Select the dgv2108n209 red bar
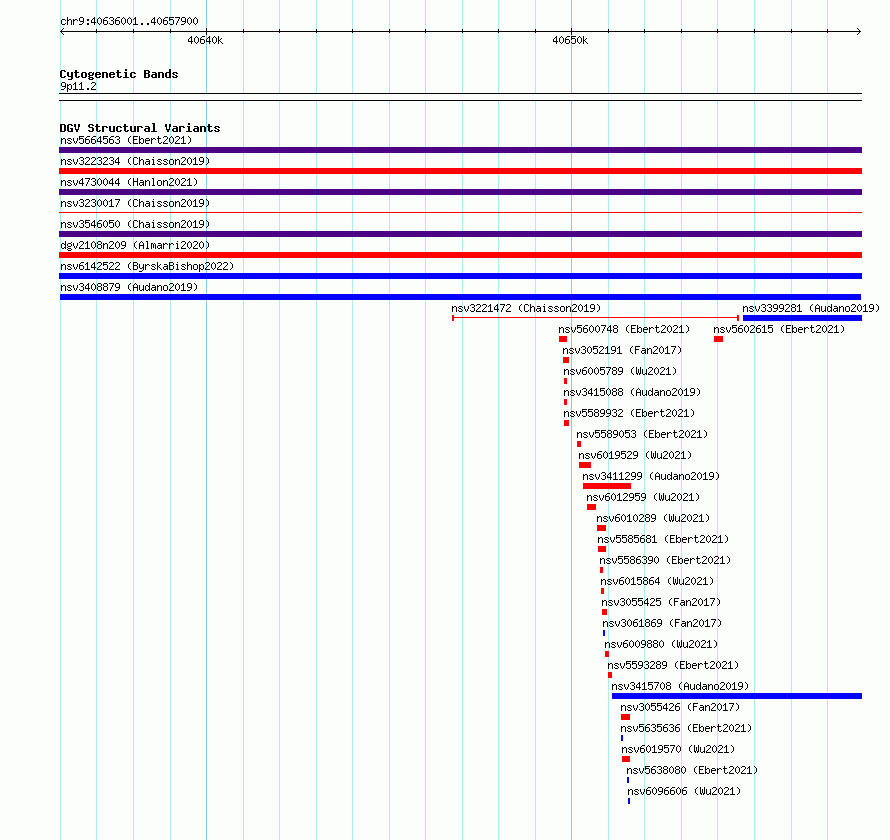The image size is (890, 840). point(460,255)
